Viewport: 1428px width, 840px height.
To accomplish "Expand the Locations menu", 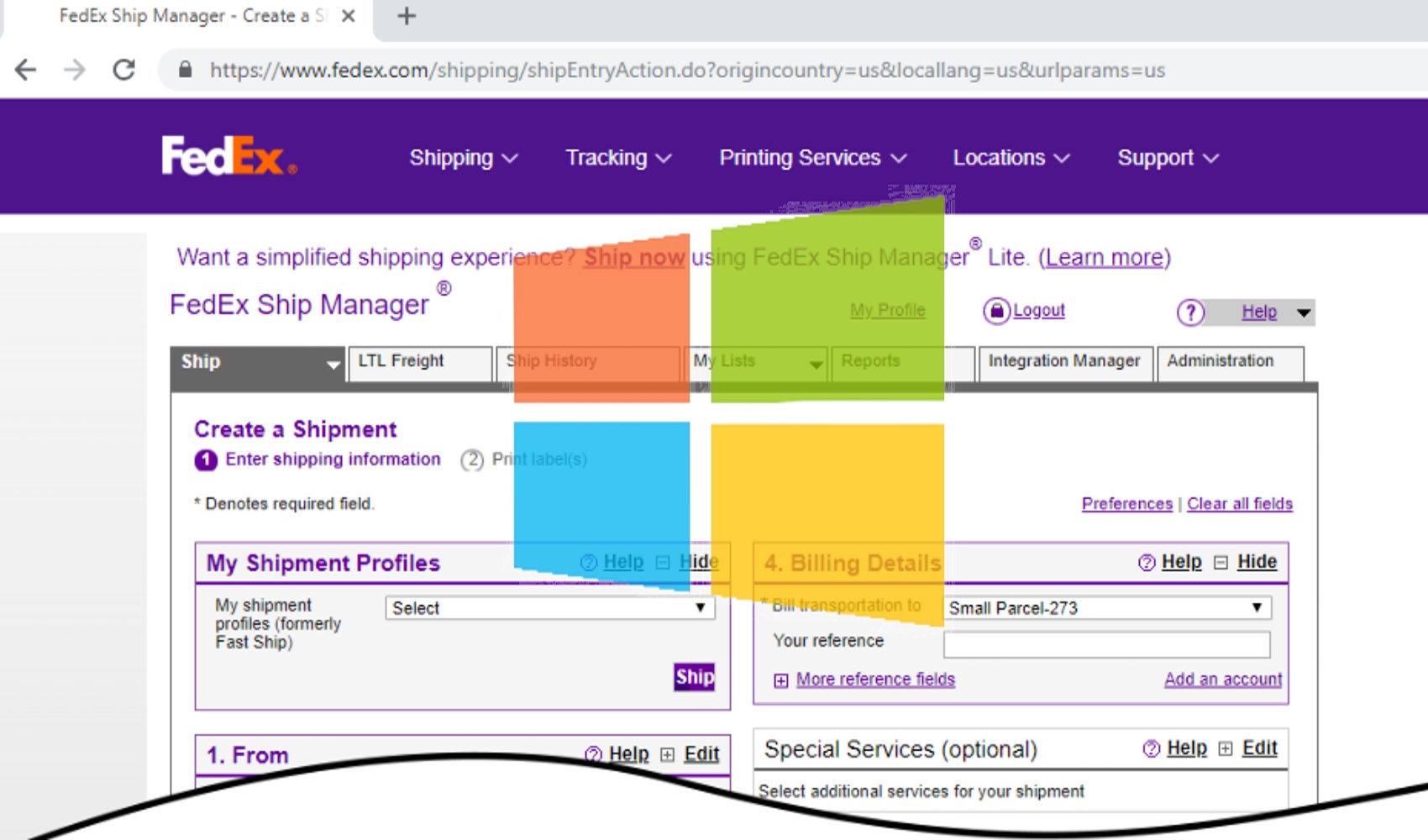I will 1011,157.
